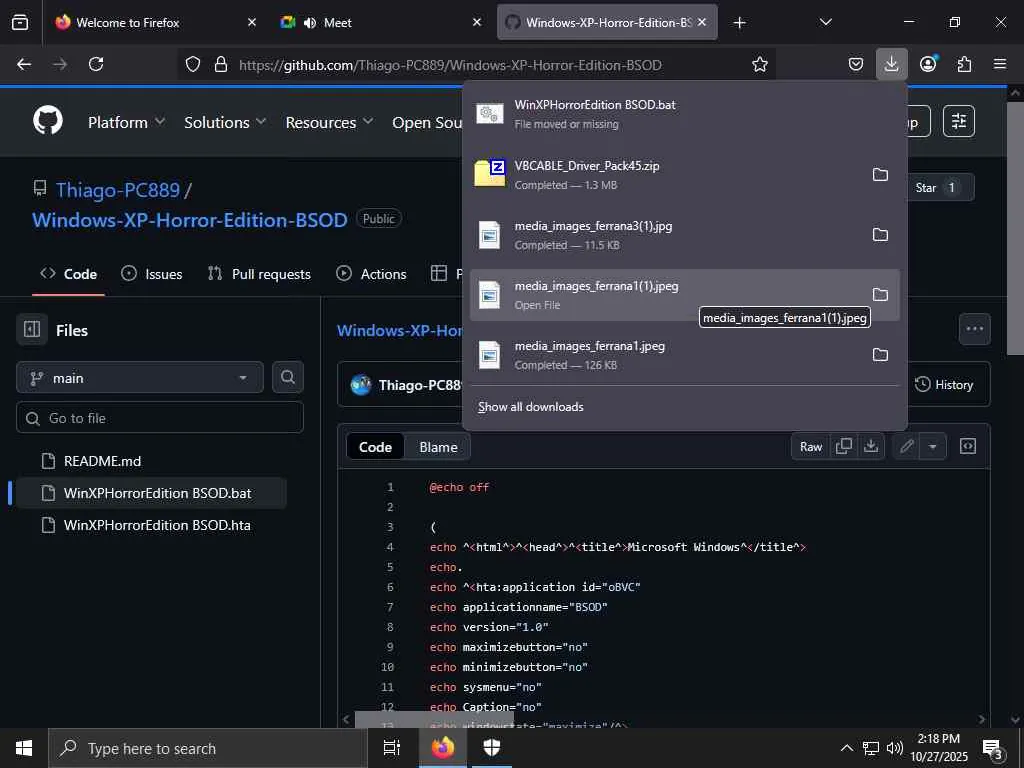Download raw file icon
Viewport: 1024px width, 768px height.
click(x=871, y=446)
